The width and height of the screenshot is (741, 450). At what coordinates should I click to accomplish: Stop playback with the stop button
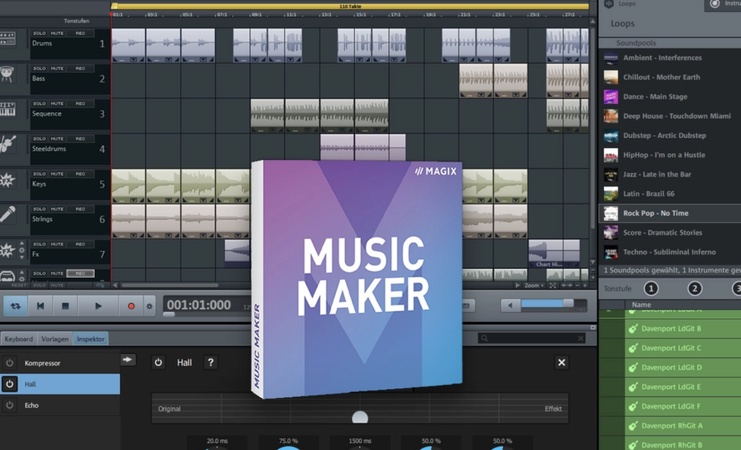(65, 306)
